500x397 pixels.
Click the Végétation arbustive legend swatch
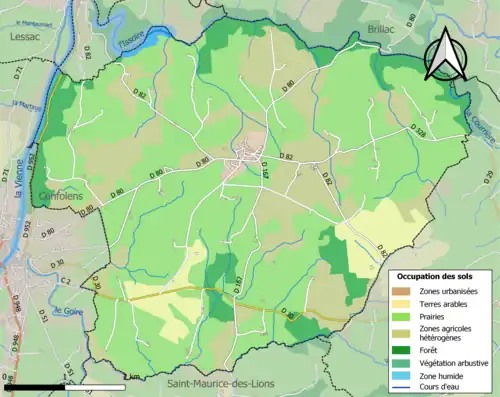click(x=401, y=363)
